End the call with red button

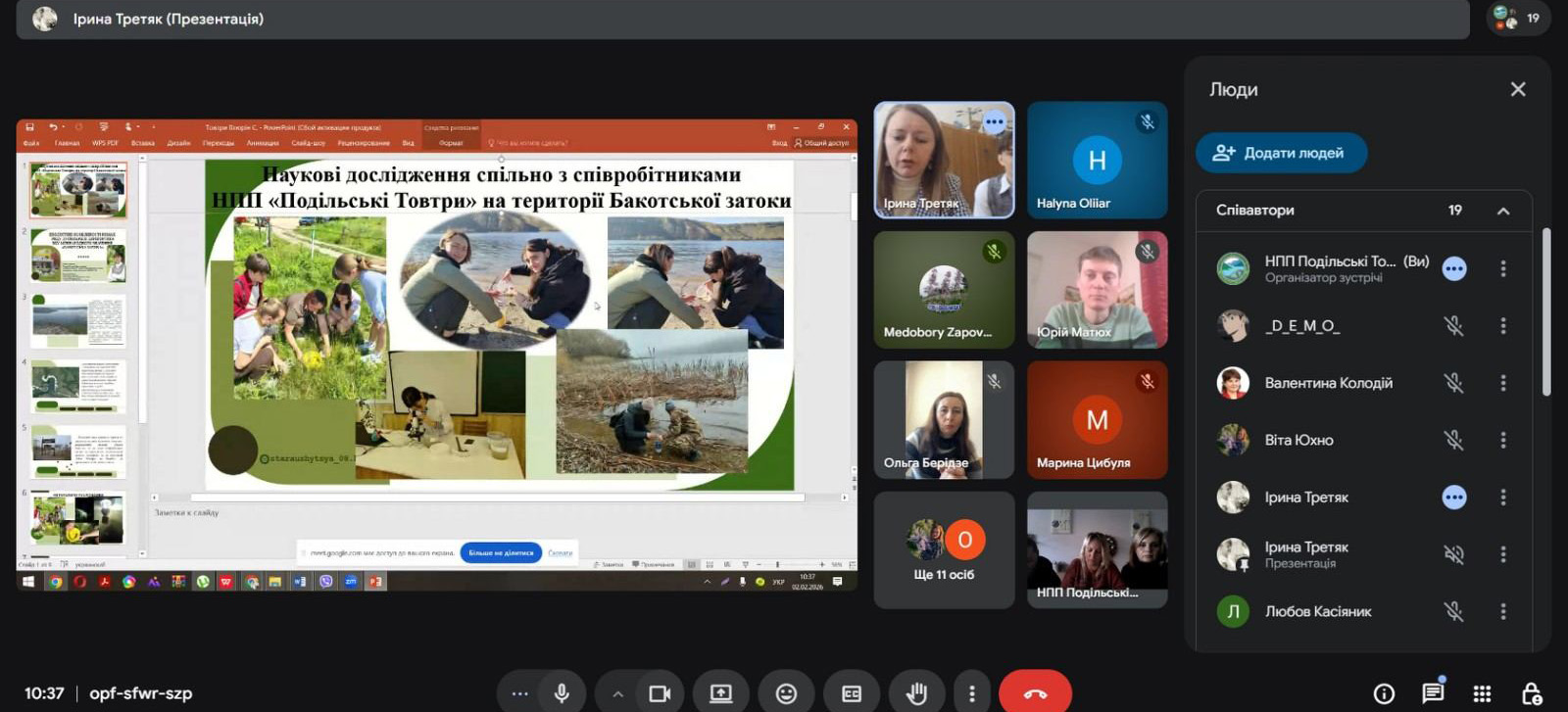click(1035, 693)
